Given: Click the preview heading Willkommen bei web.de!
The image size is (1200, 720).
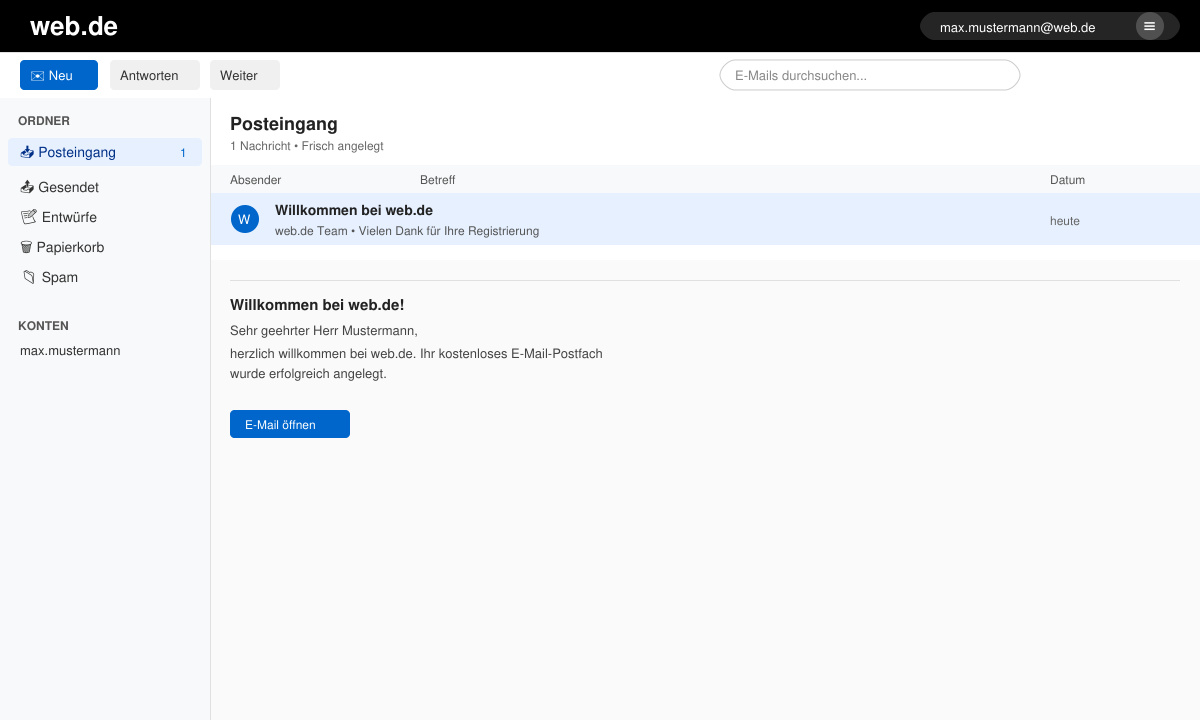Looking at the screenshot, I should click(317, 305).
